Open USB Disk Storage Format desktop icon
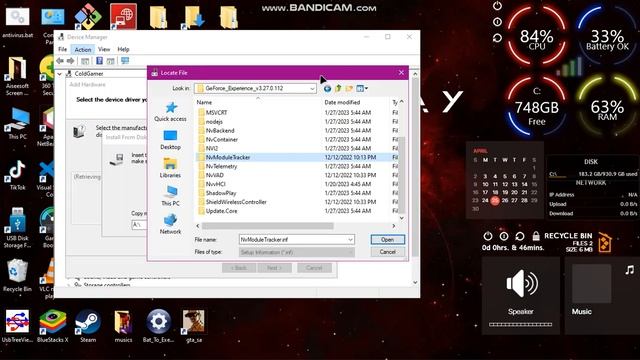Image resolution: width=640 pixels, height=360 pixels. 17,227
